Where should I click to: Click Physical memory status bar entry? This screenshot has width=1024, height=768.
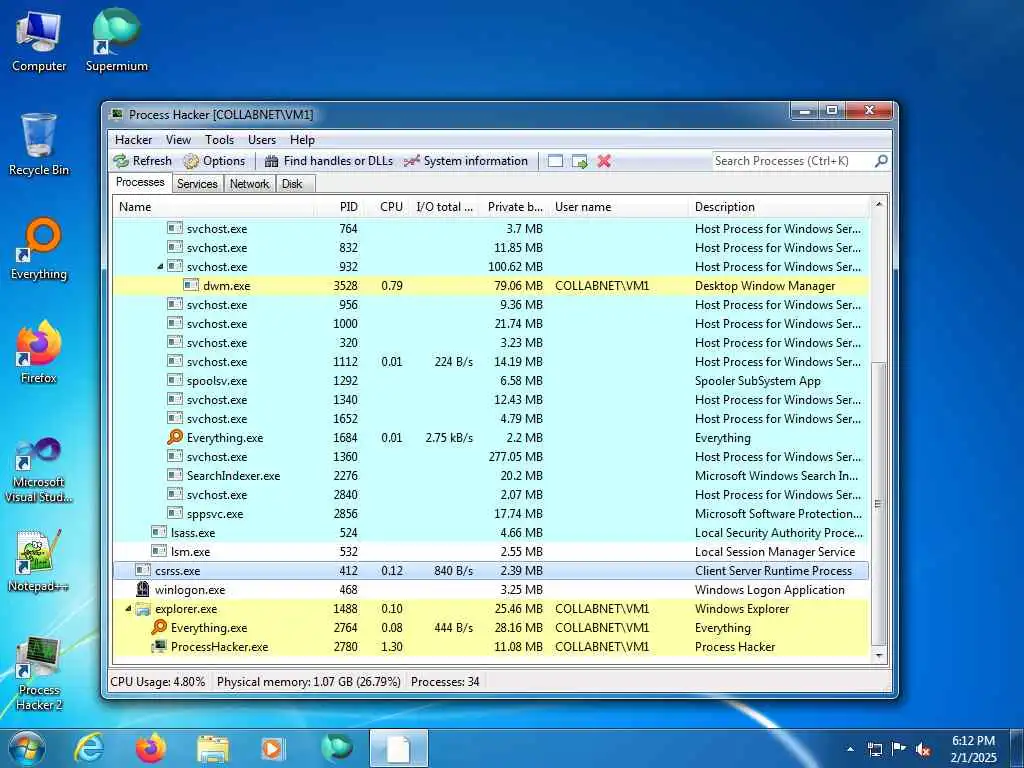pos(308,682)
